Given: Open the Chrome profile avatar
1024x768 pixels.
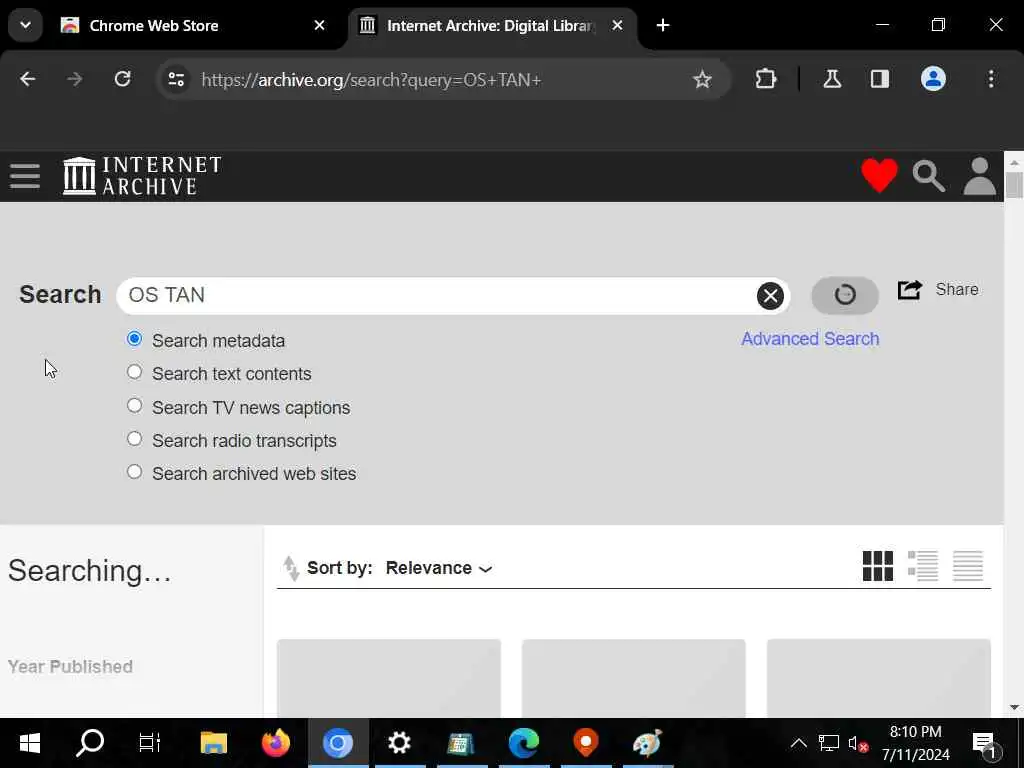Looking at the screenshot, I should (933, 80).
